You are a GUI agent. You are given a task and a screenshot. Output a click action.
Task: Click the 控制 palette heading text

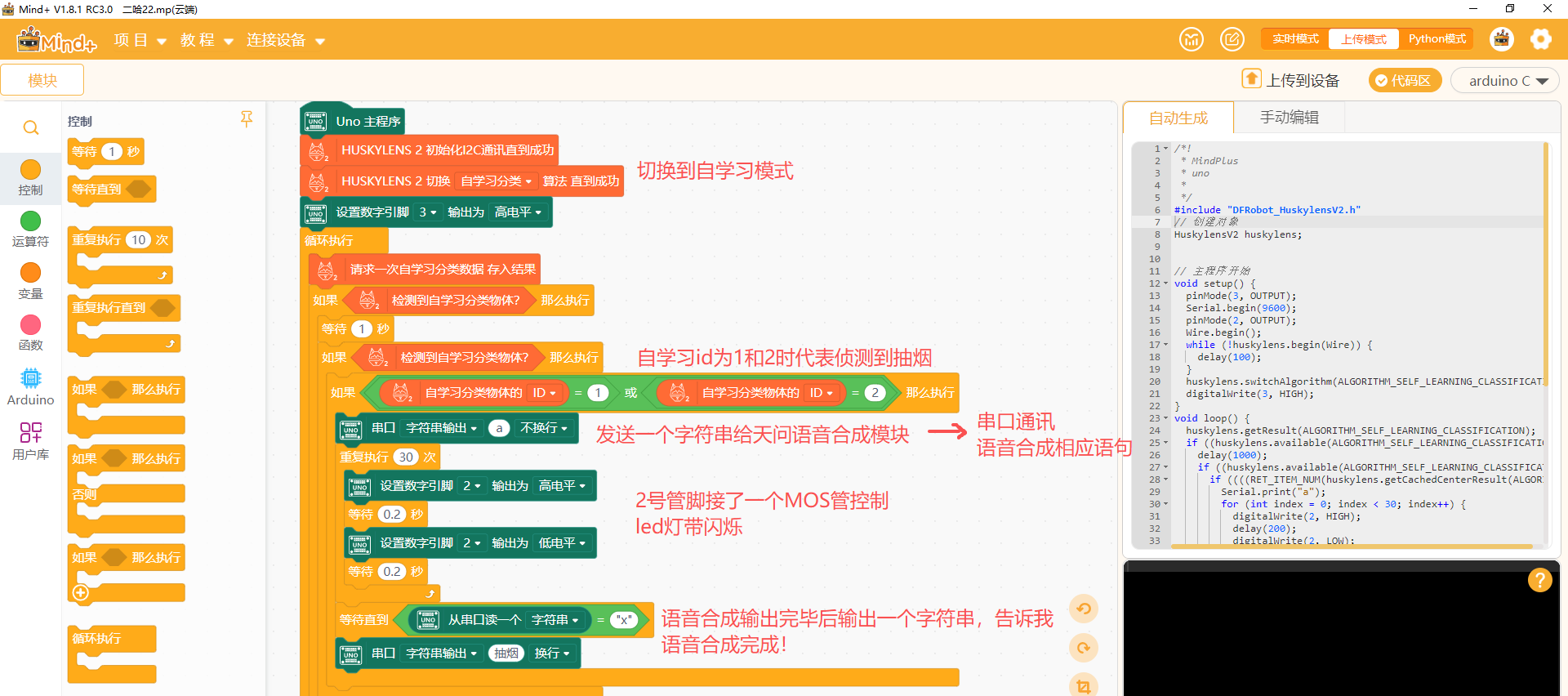pyautogui.click(x=79, y=121)
